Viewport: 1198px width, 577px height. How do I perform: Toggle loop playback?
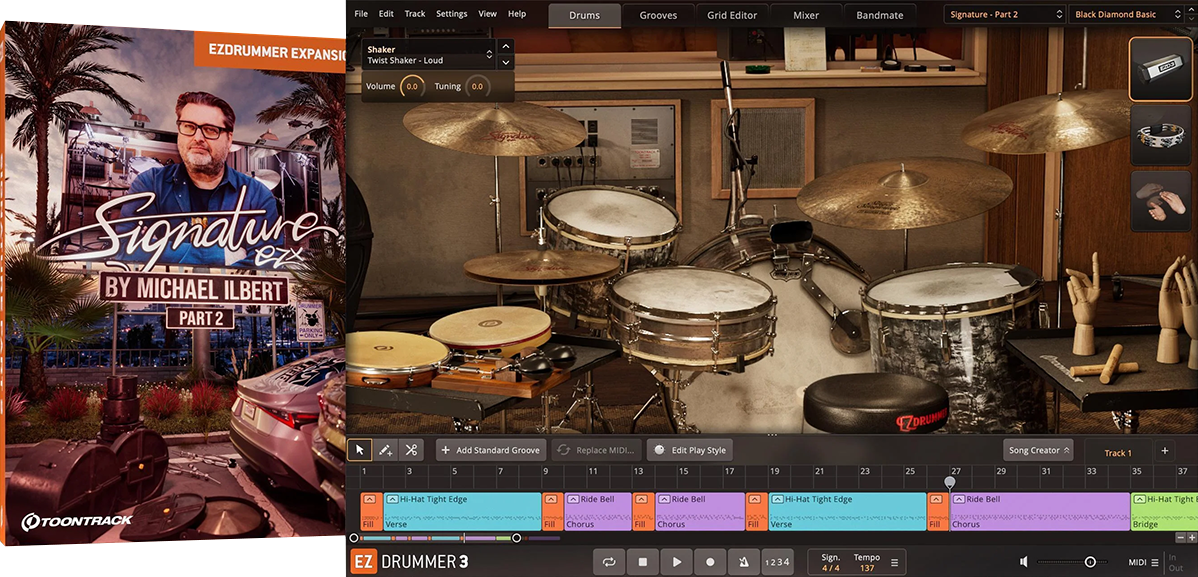(x=609, y=562)
